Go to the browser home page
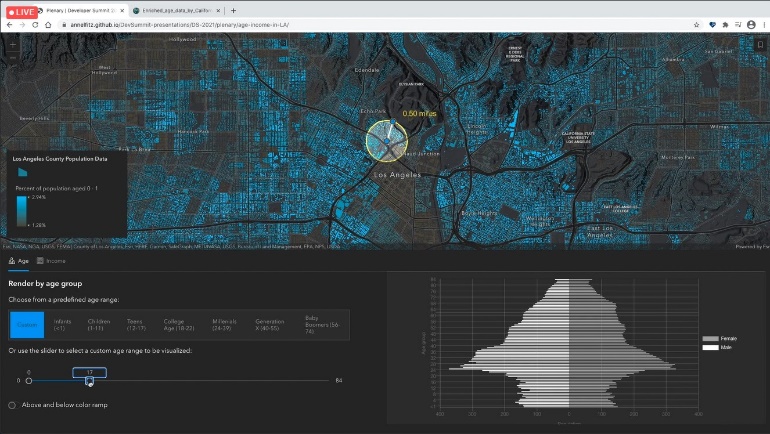The height and width of the screenshot is (434, 770). pos(48,25)
